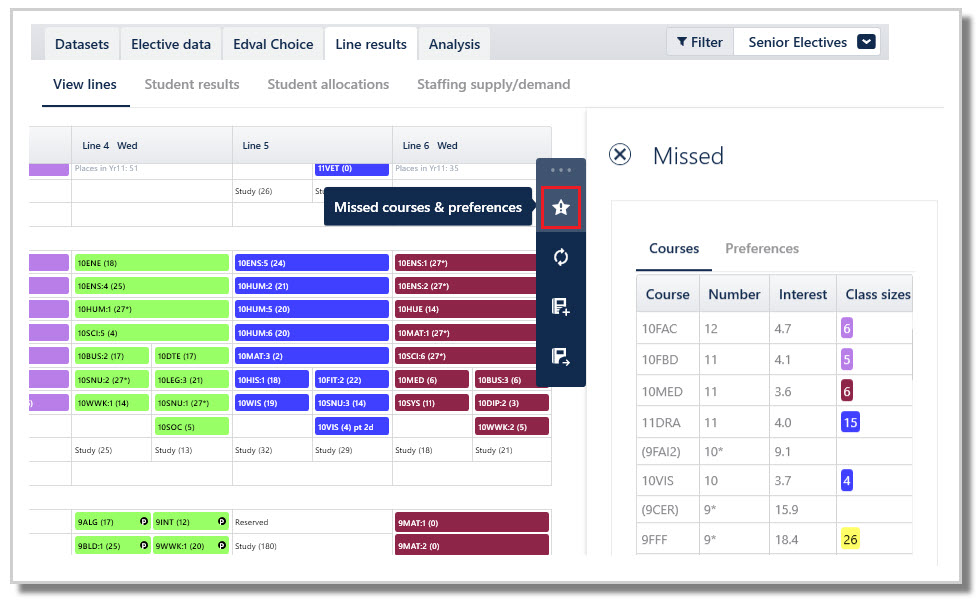Click the refresh cycle icon in sidebar

561,257
